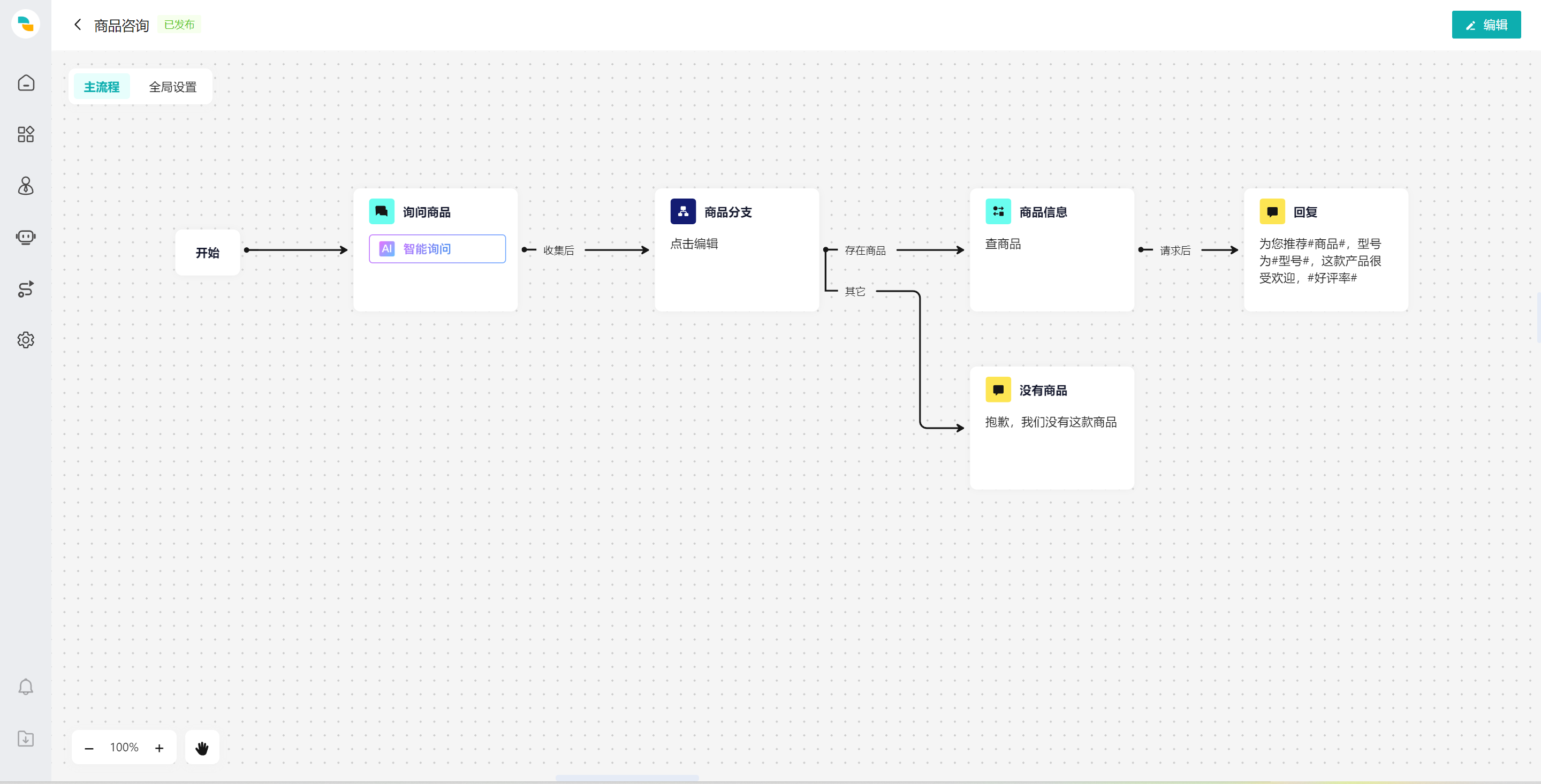Click the 为您推荐#商品# reply text

1320,261
